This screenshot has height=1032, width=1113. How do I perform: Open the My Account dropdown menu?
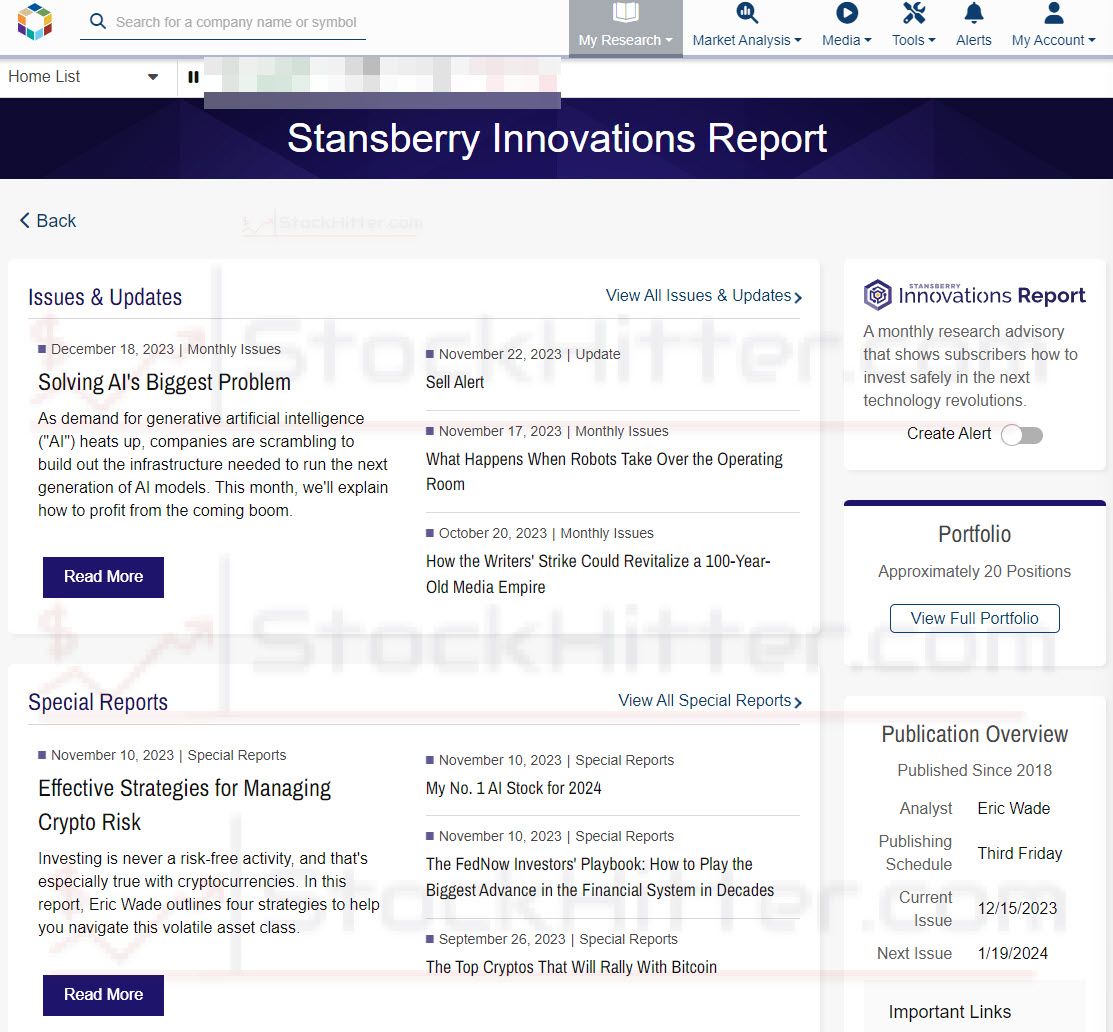[1051, 40]
